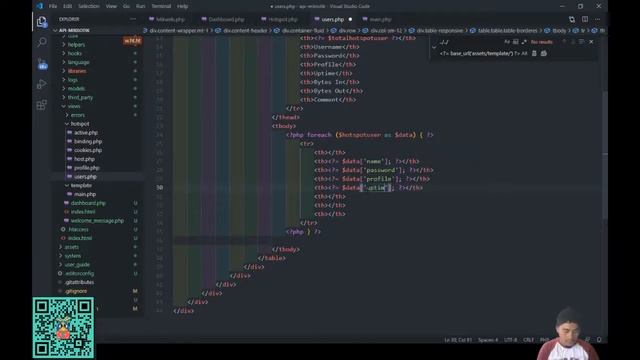This screenshot has width=640, height=360.
Task: Open the .gitignore file
Action: point(76,291)
